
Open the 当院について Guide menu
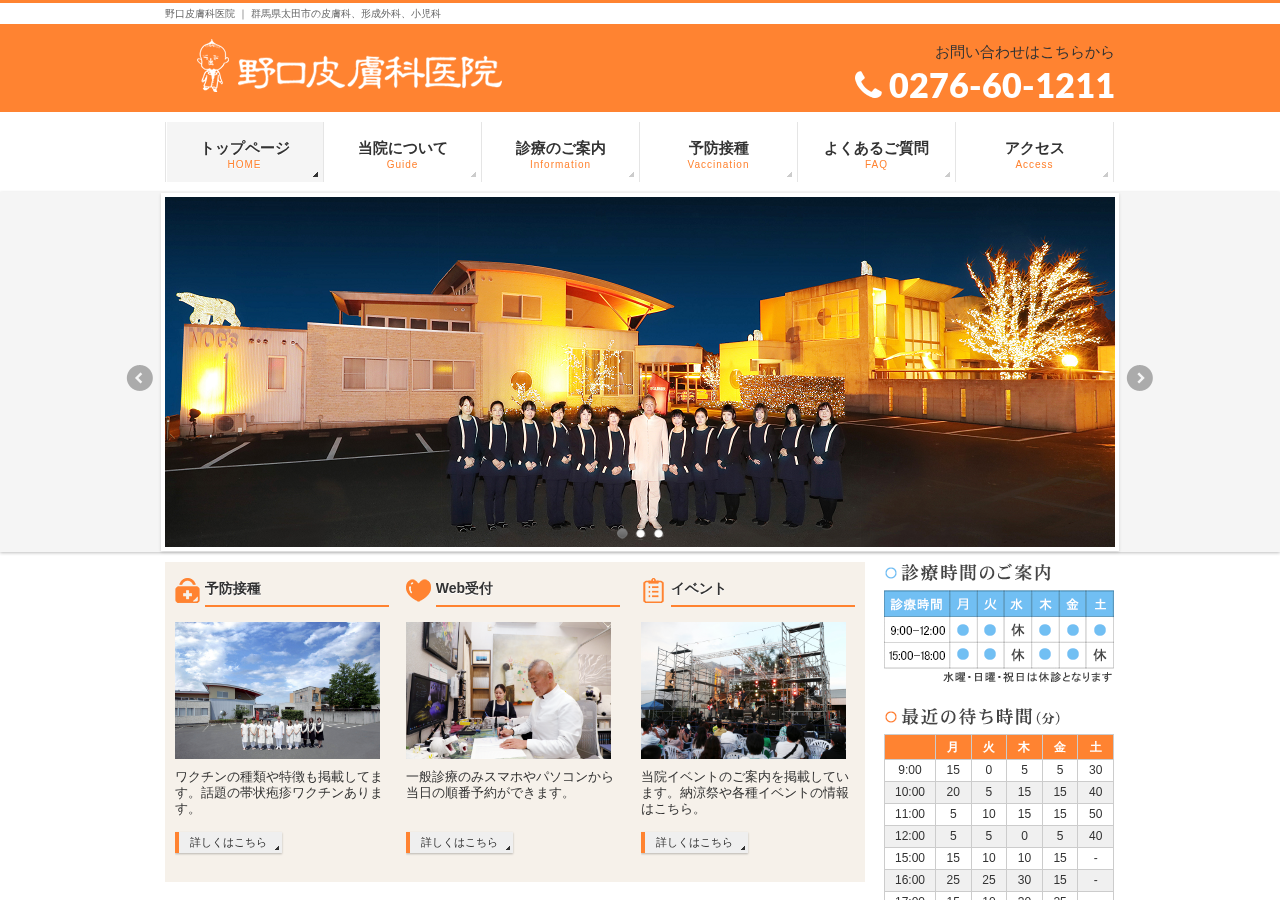pyautogui.click(x=402, y=152)
